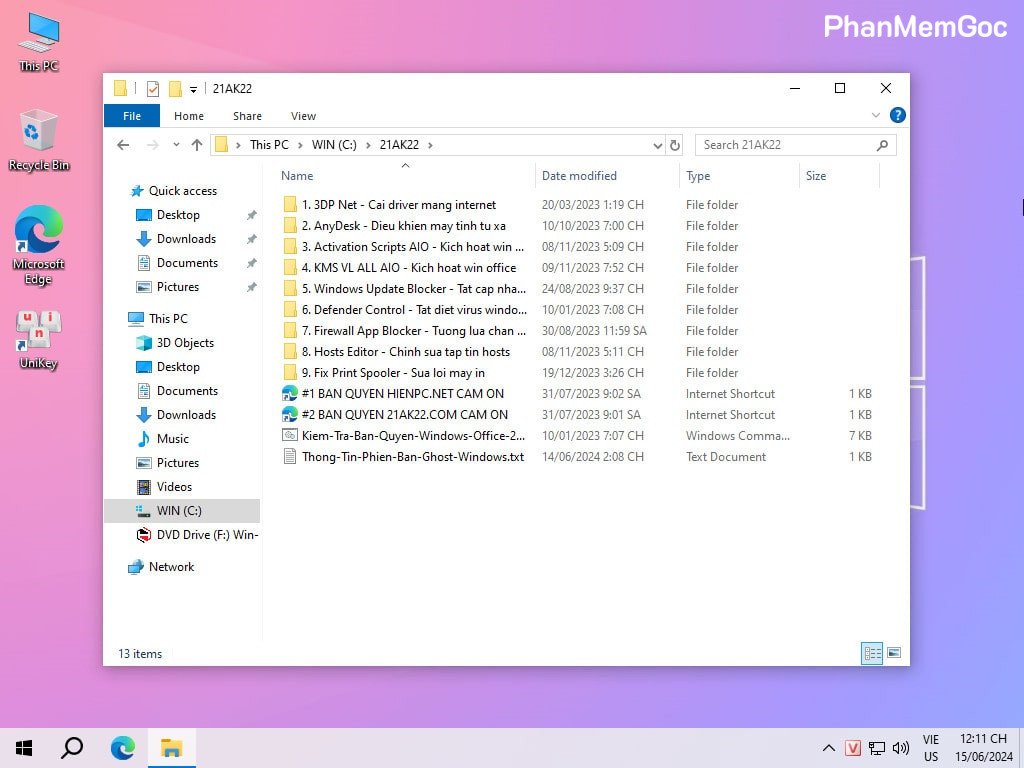Open UniKey from the system tray
Viewport: 1024px width, 768px height.
point(853,748)
